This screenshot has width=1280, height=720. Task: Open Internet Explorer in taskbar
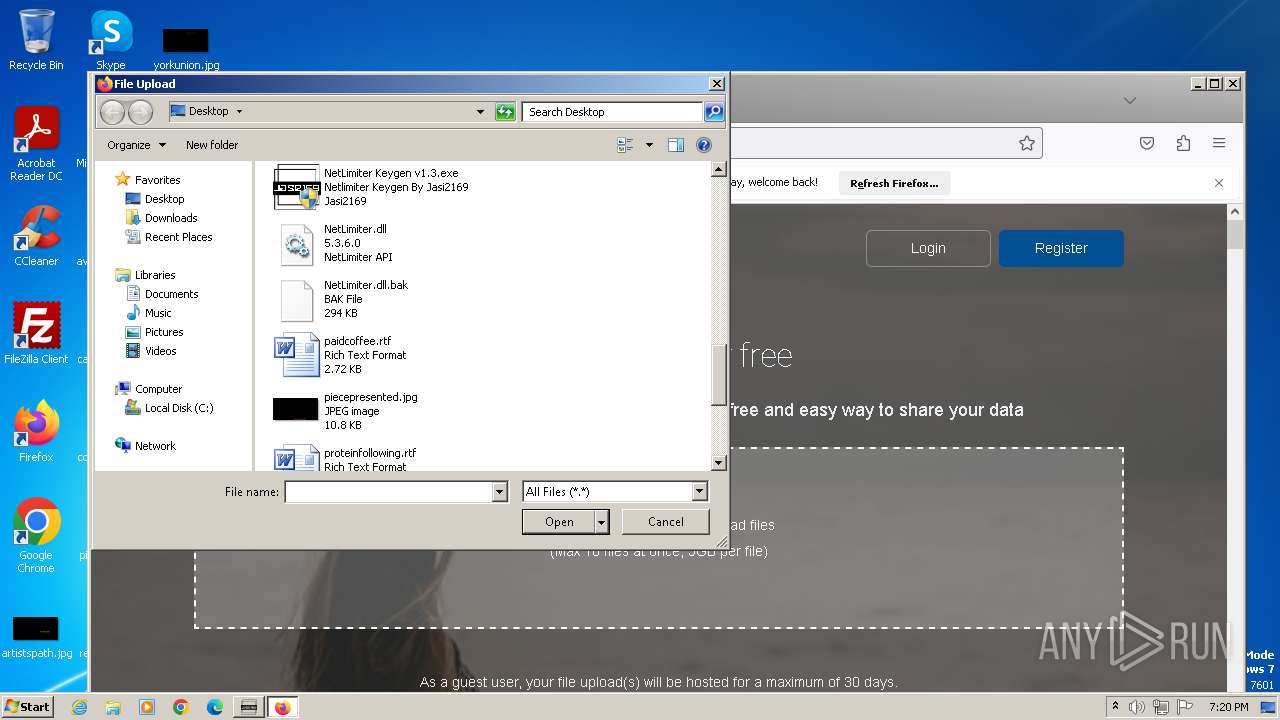79,707
